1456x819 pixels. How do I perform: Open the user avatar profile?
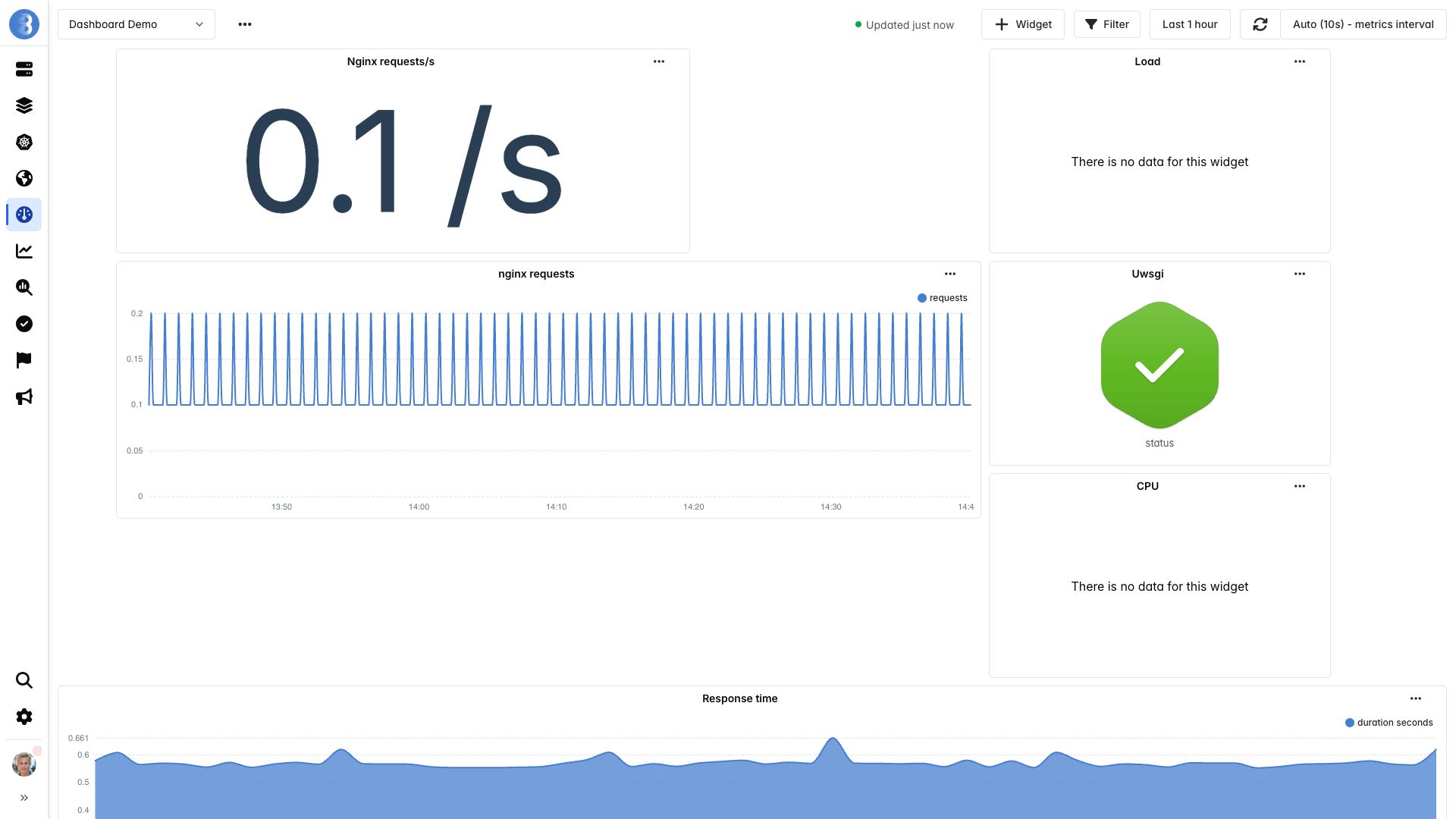(24, 764)
